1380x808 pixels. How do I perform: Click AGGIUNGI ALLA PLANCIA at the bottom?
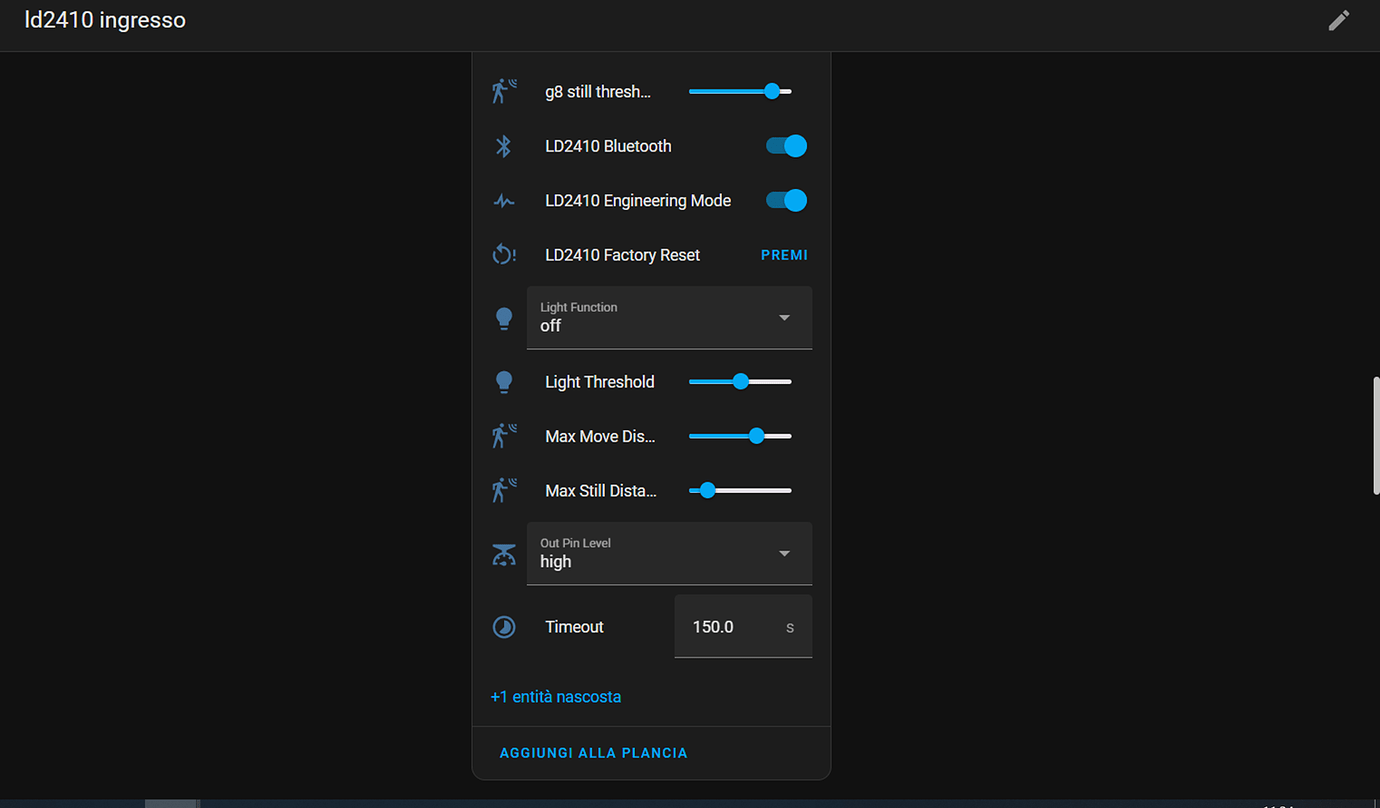594,752
